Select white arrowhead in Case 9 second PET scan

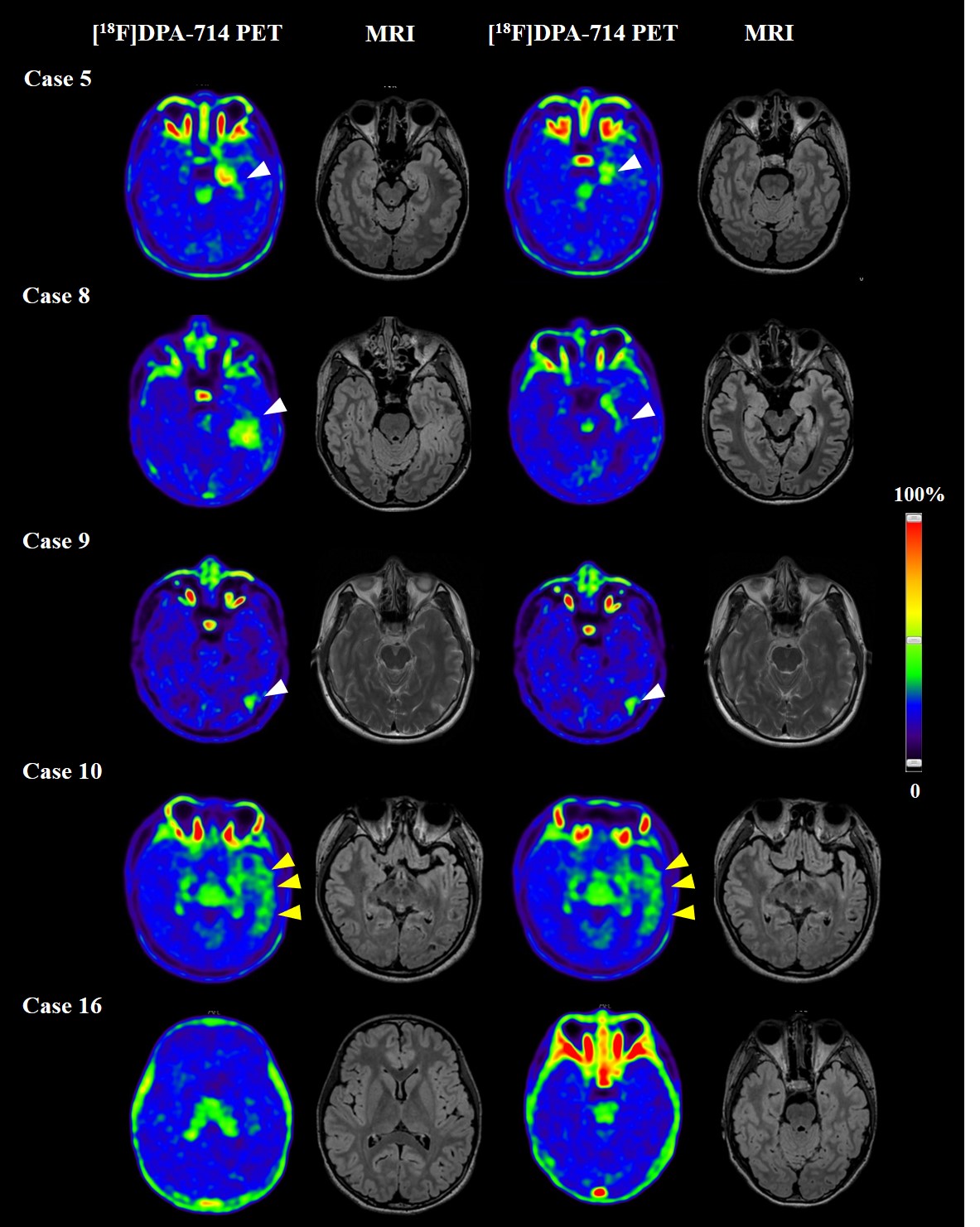tap(654, 692)
